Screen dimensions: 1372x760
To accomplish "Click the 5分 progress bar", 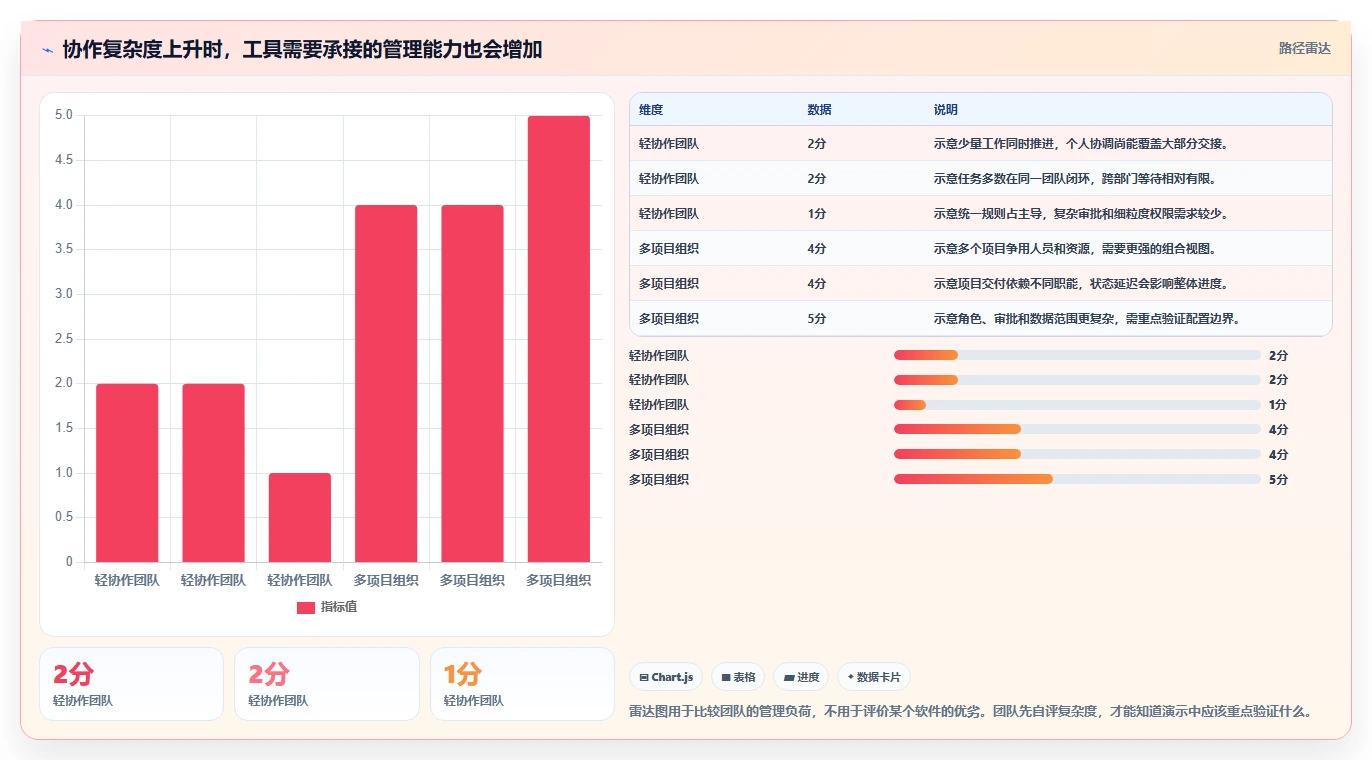I will point(1077,479).
